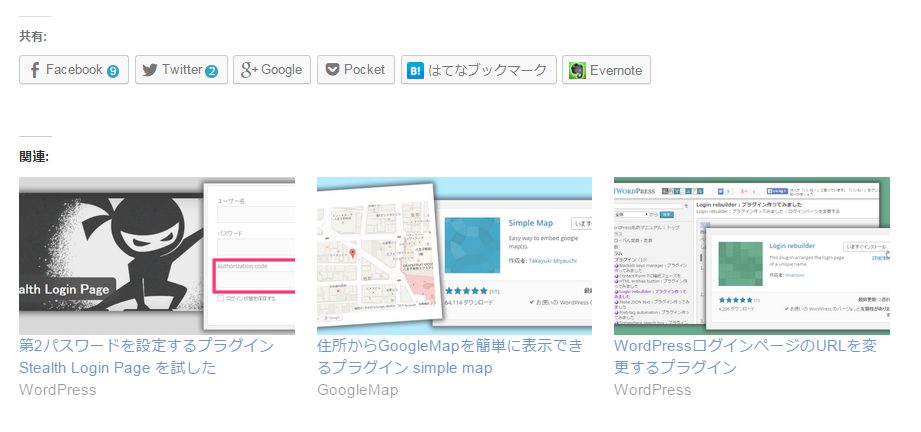Screen dimensions: 921x432
Task: Click the Simple Map five-star rating
Action: [x=465, y=291]
